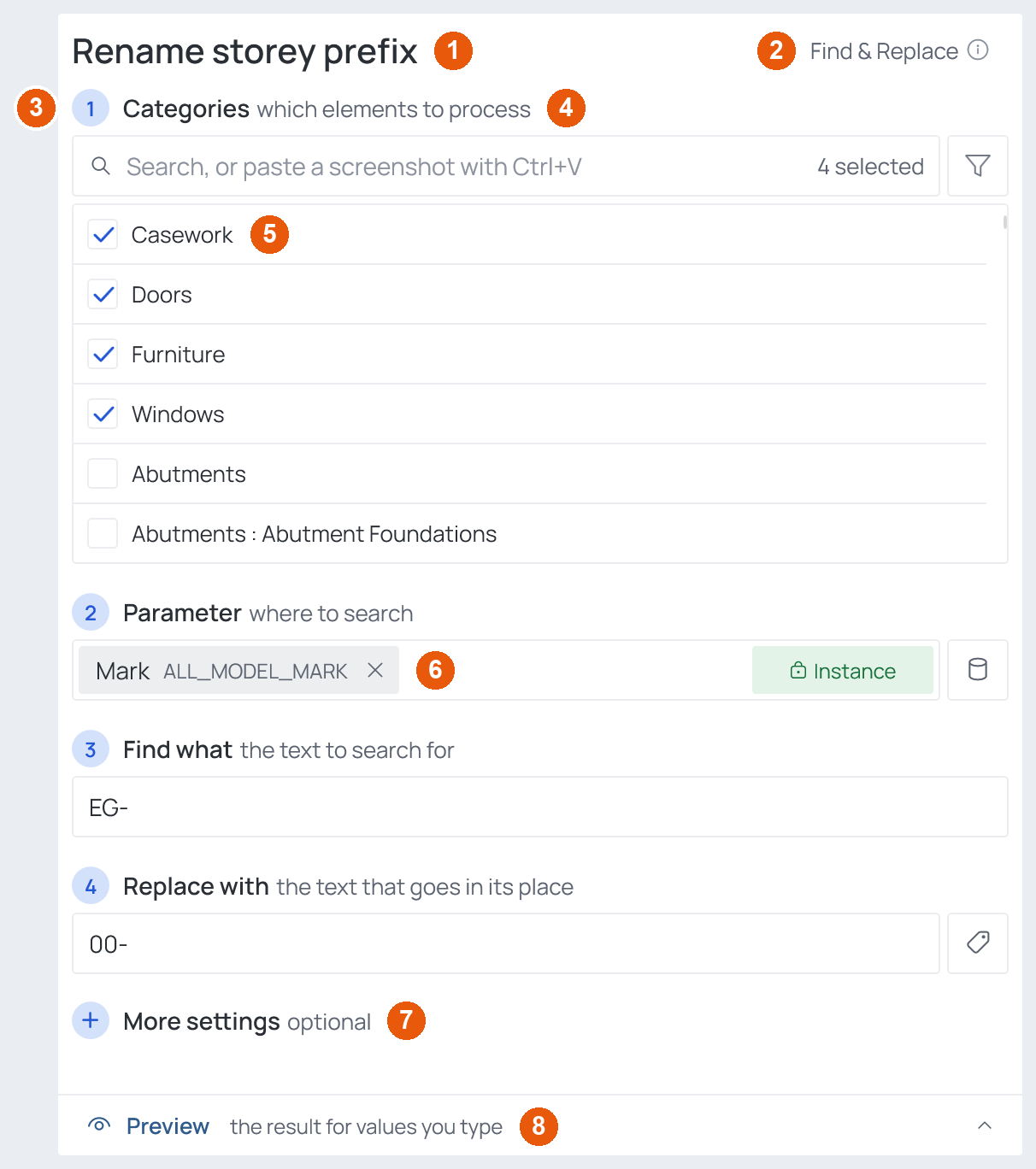Click the search magnifier icon in Categories
Screen dimensions: 1036x1169
click(x=101, y=166)
